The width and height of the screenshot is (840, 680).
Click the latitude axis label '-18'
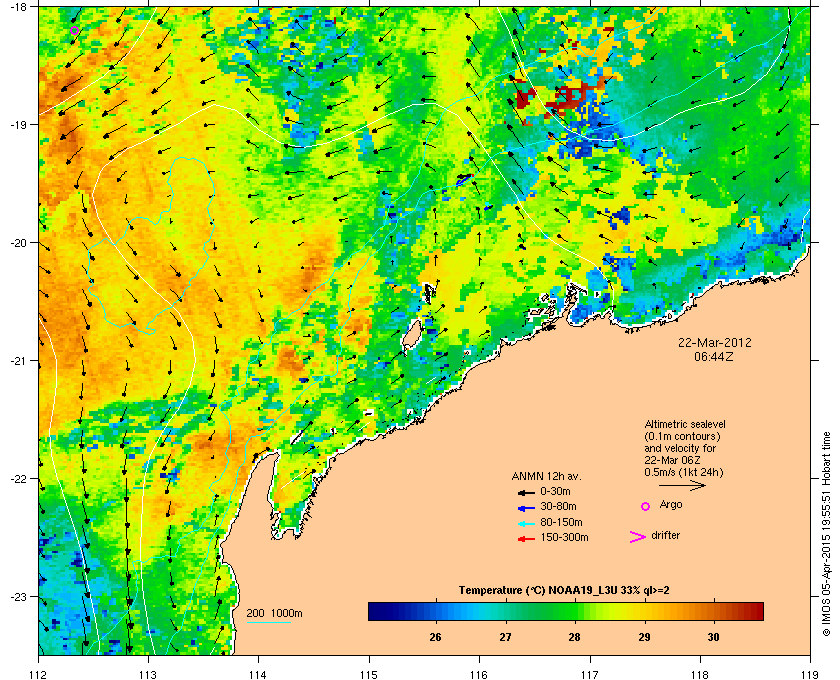point(18,7)
